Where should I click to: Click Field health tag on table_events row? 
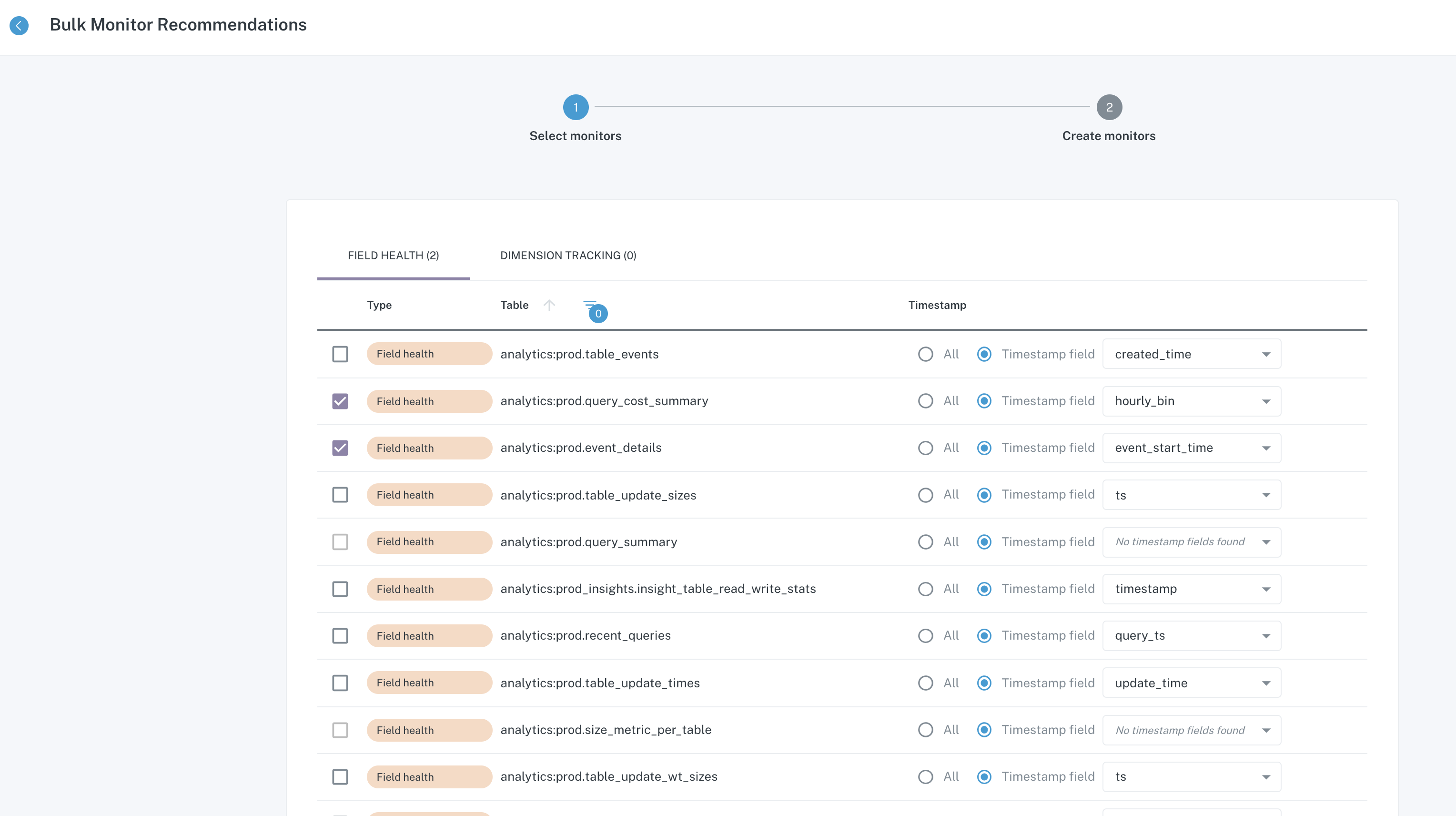pyautogui.click(x=430, y=354)
